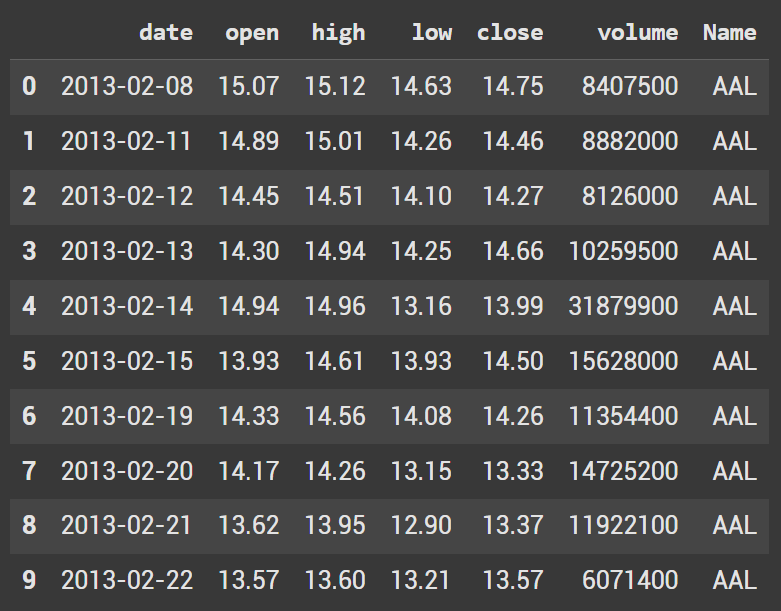Click the "date" column header

click(165, 32)
